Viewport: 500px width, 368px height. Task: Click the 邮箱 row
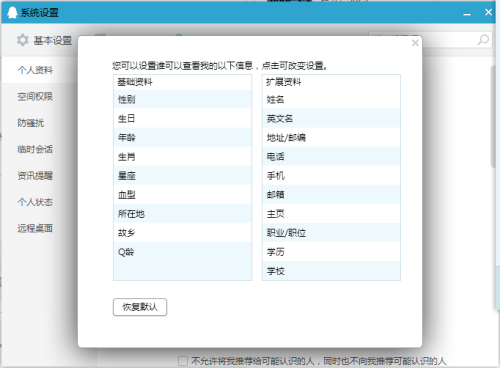click(x=331, y=195)
